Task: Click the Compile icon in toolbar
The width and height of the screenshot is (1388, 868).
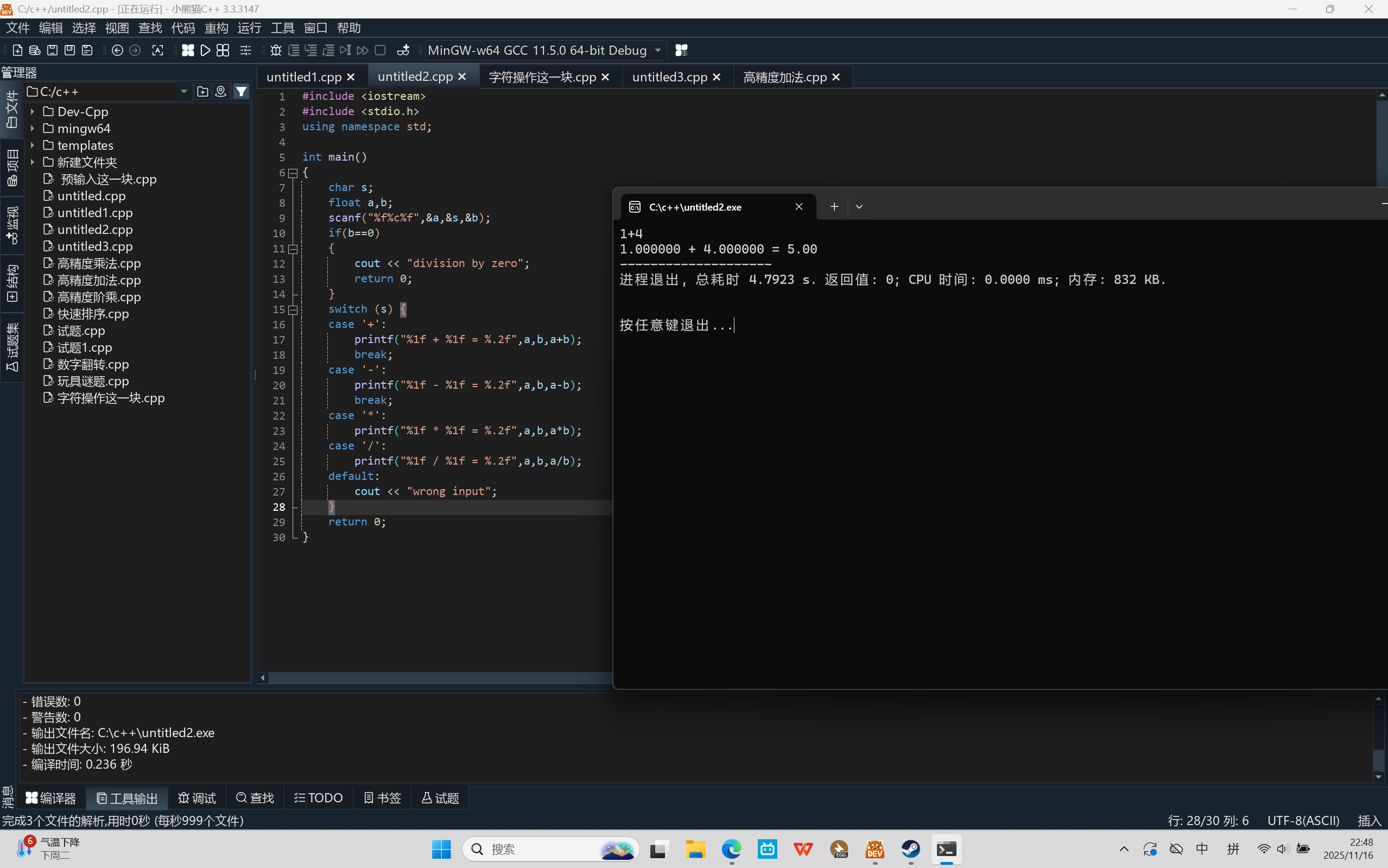Action: [x=188, y=50]
